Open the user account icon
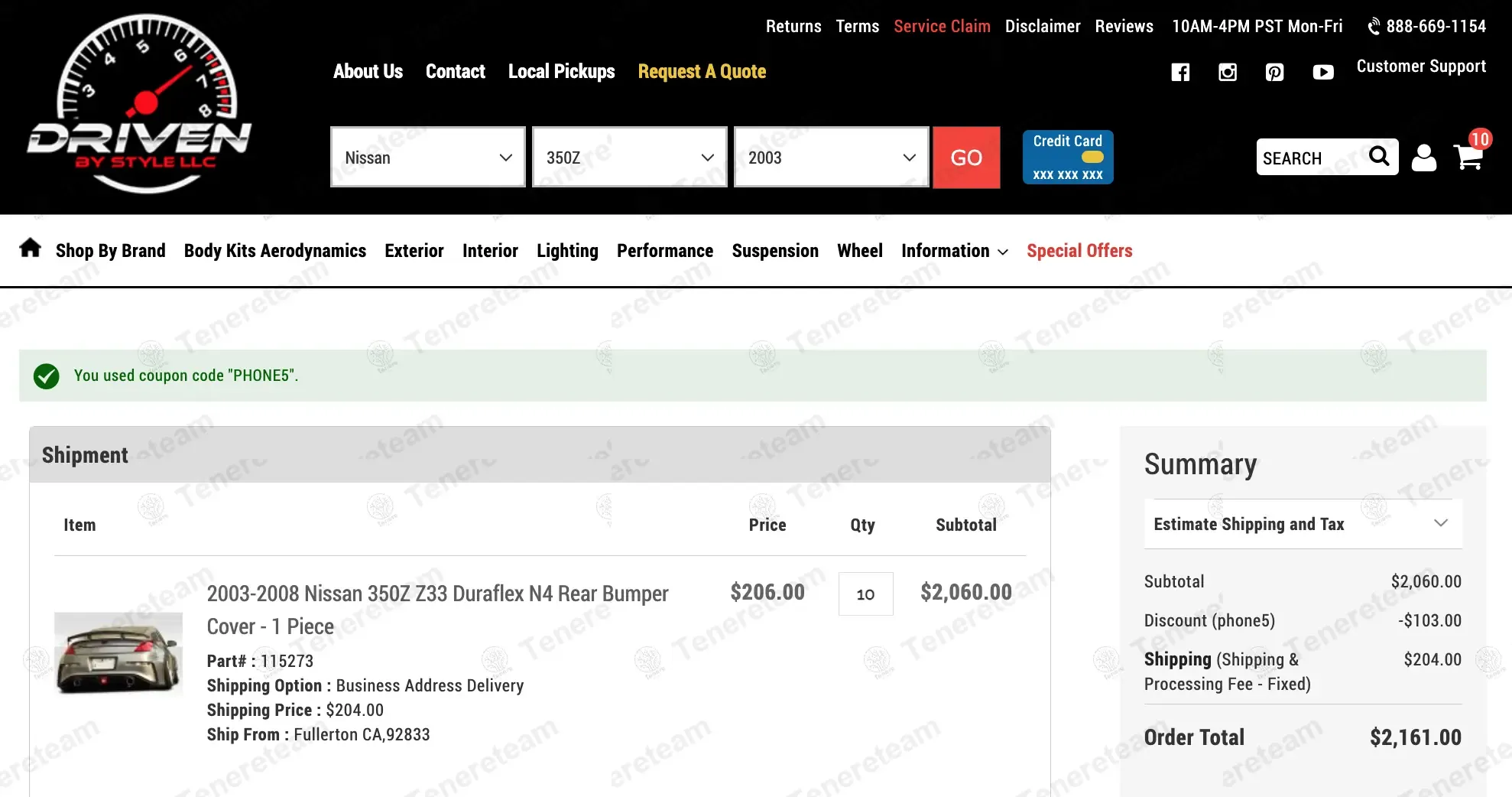This screenshot has height=797, width=1512. [1423, 158]
